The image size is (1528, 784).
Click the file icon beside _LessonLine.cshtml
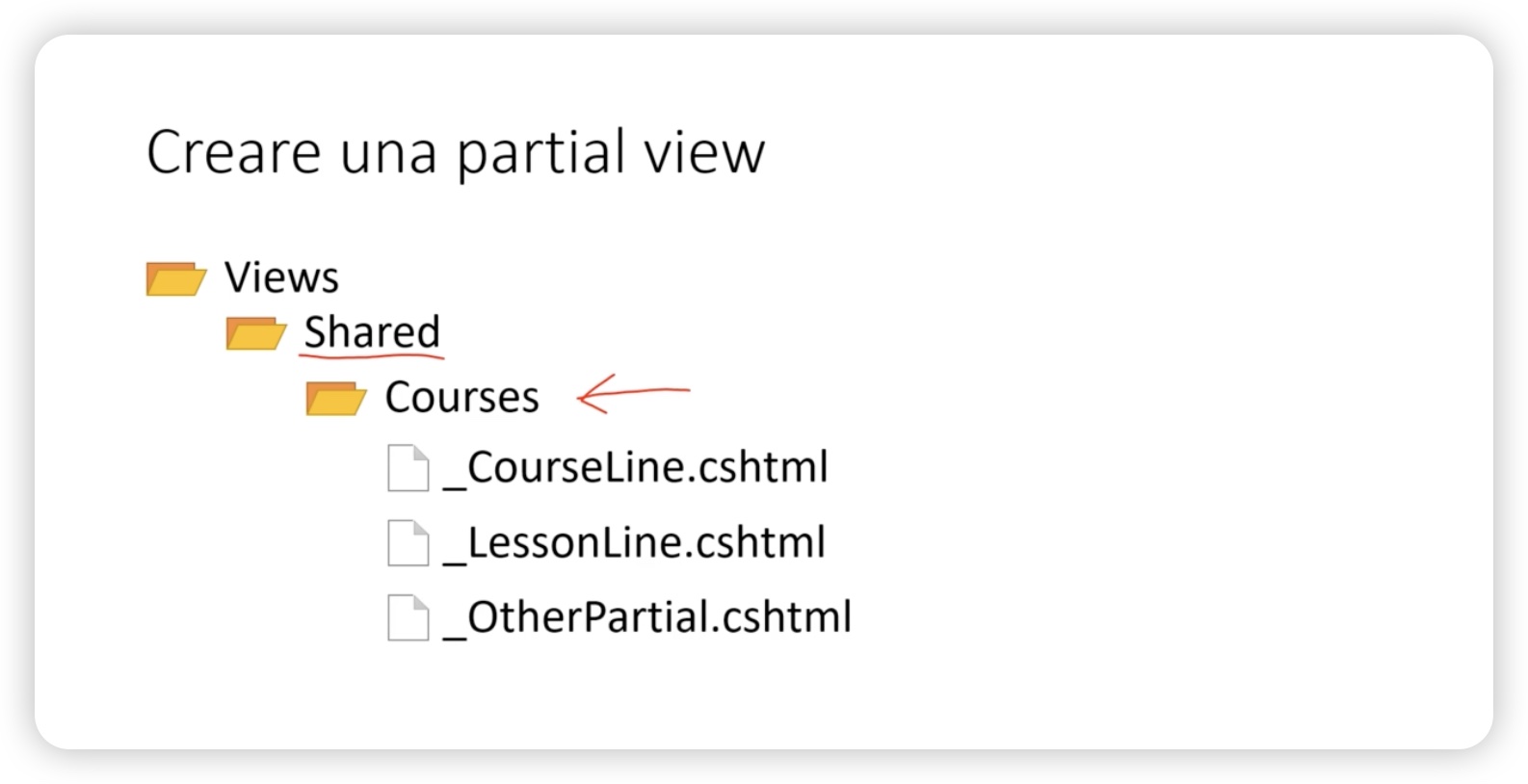coord(408,542)
